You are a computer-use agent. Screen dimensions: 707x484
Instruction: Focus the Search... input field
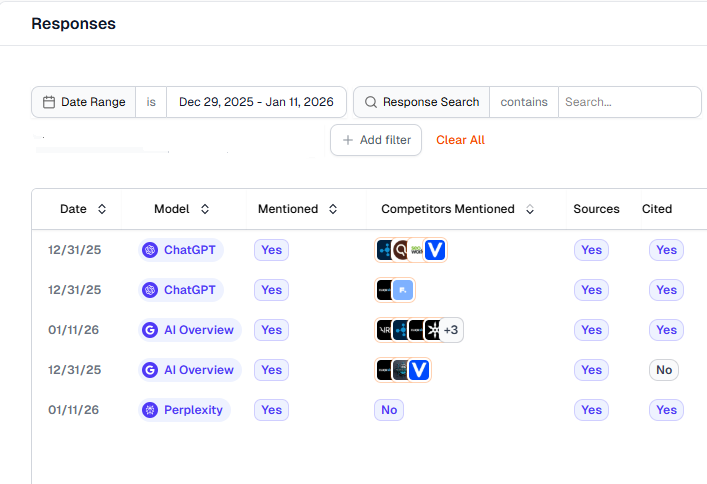[629, 102]
